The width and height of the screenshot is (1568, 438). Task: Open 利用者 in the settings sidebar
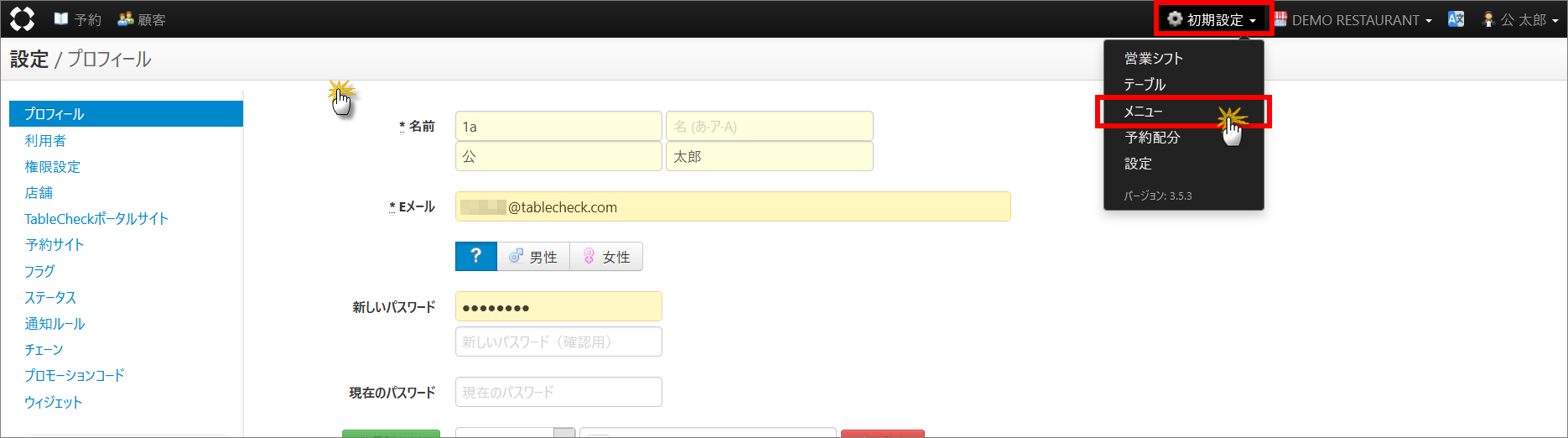(45, 141)
